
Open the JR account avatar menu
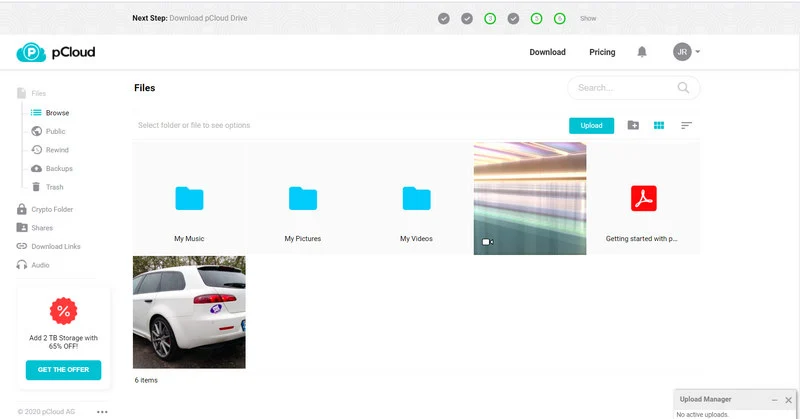point(686,52)
